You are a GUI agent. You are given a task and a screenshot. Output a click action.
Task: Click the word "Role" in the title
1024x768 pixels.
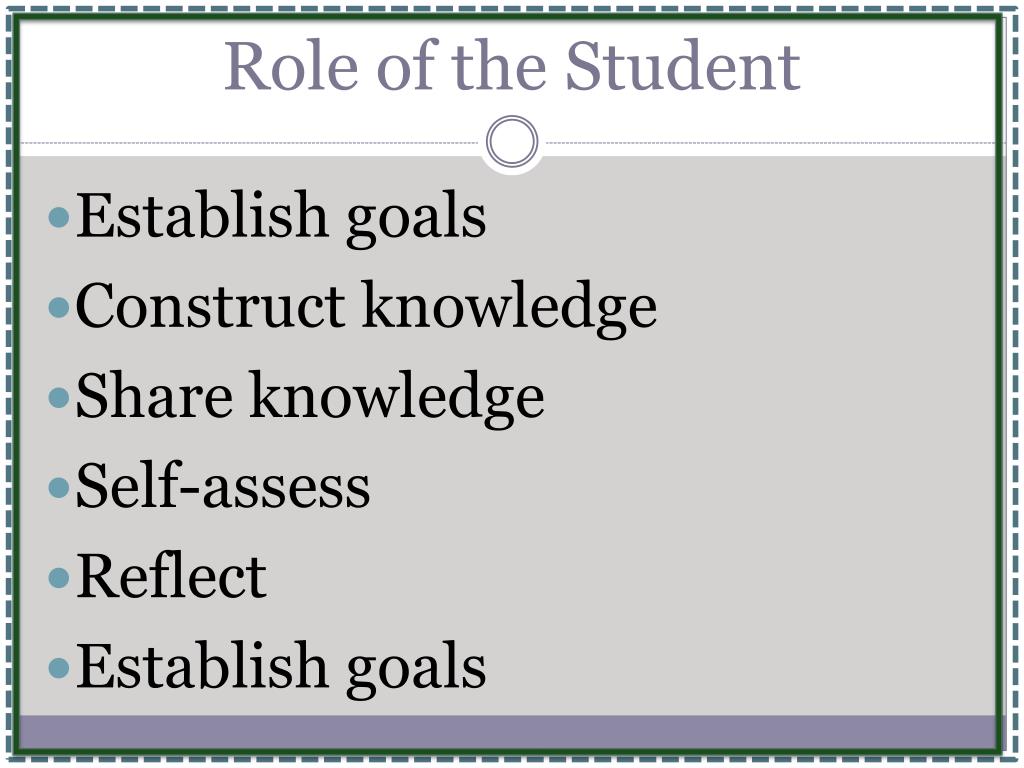point(291,65)
